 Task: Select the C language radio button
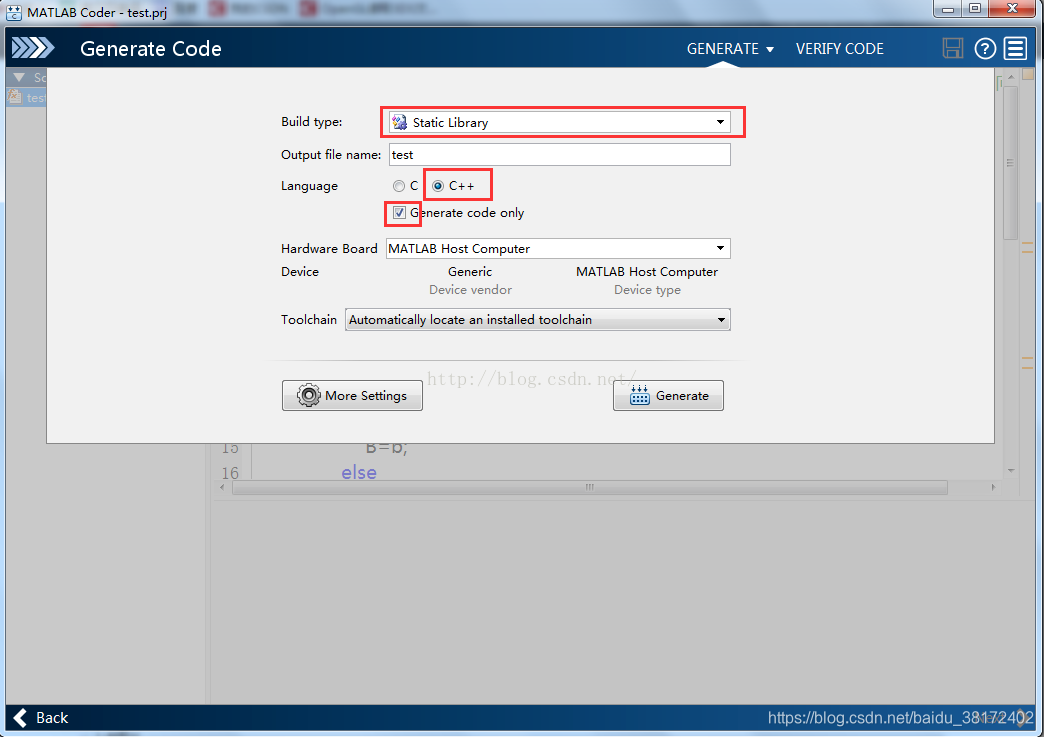[399, 186]
